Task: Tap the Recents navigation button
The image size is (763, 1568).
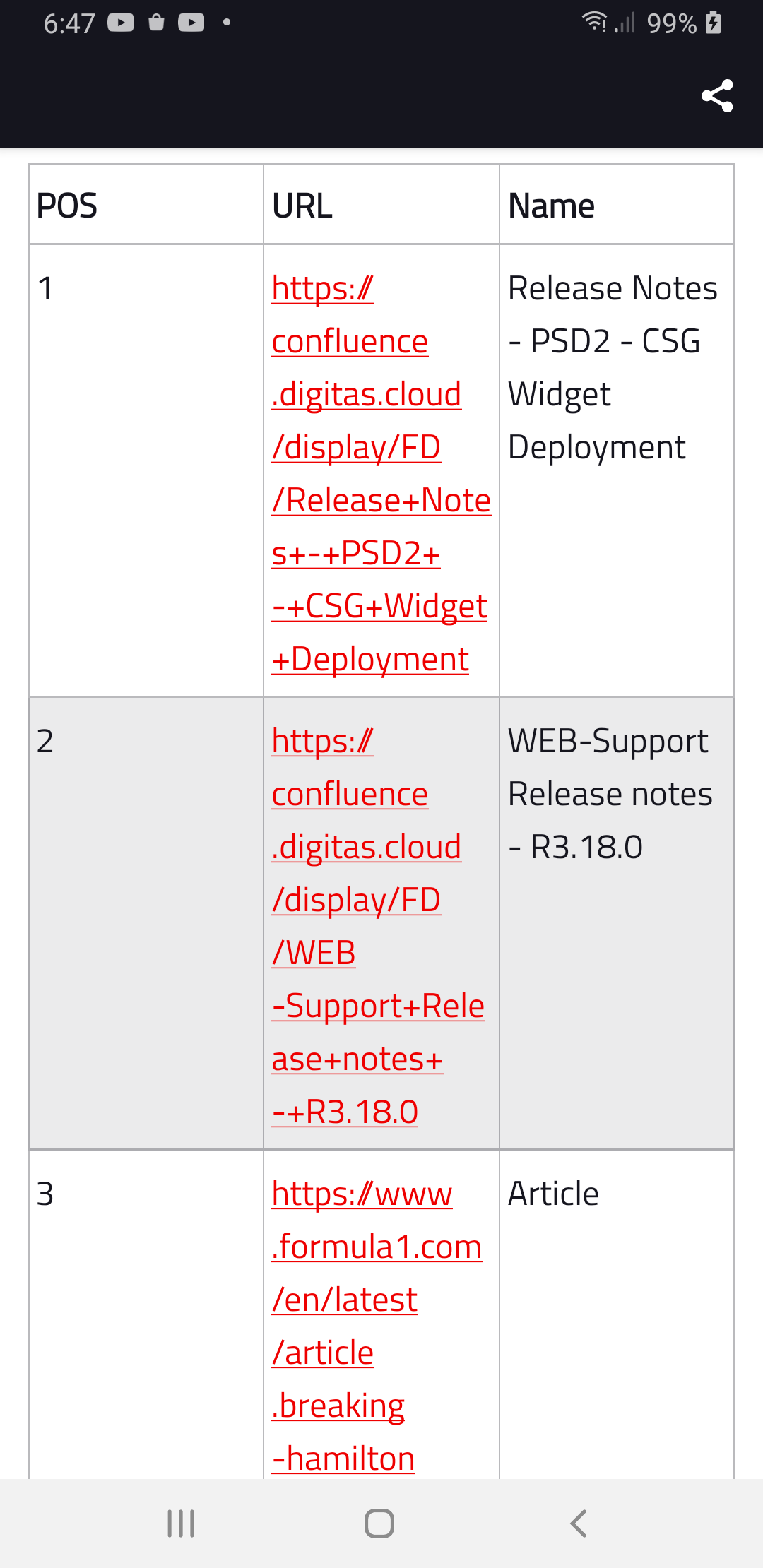Action: click(180, 1524)
